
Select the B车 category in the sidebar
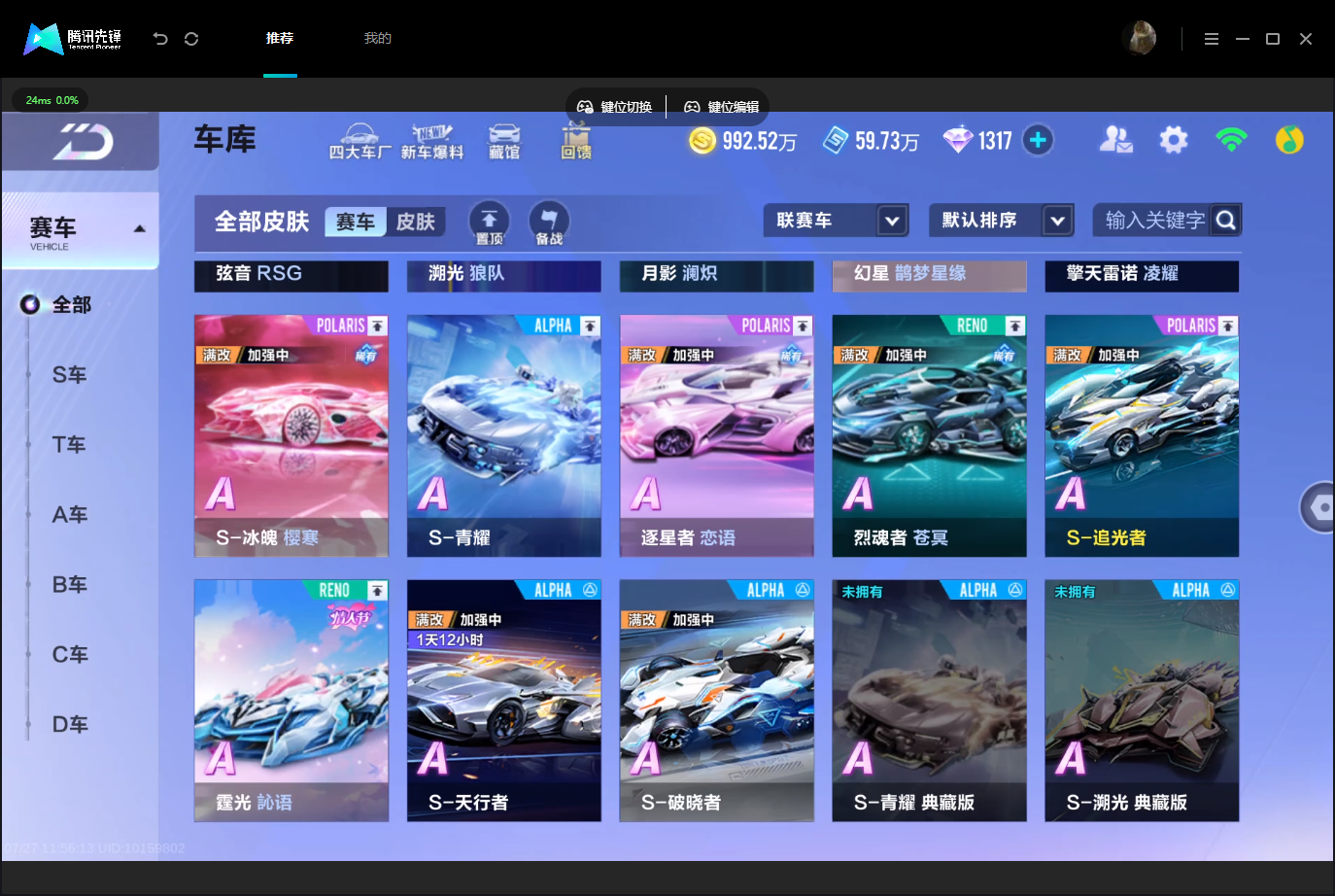70,585
